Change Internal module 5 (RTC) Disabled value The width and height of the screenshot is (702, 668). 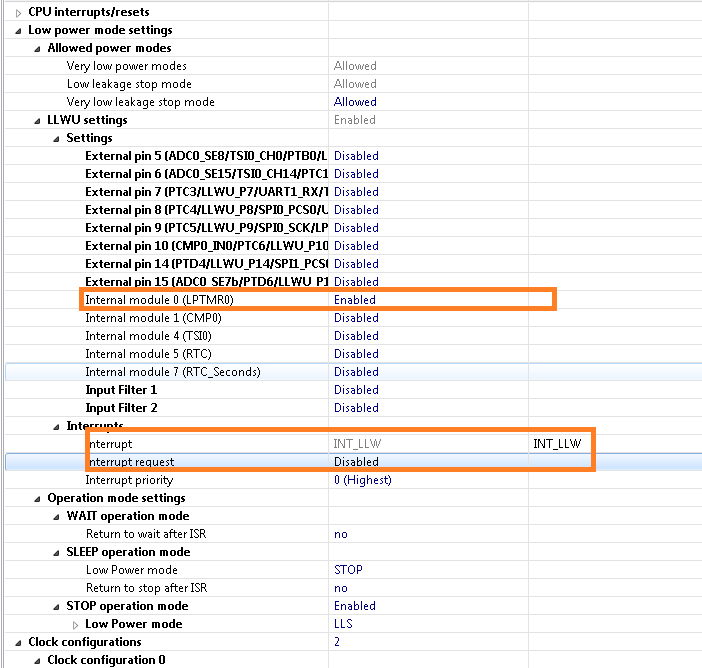pos(356,354)
